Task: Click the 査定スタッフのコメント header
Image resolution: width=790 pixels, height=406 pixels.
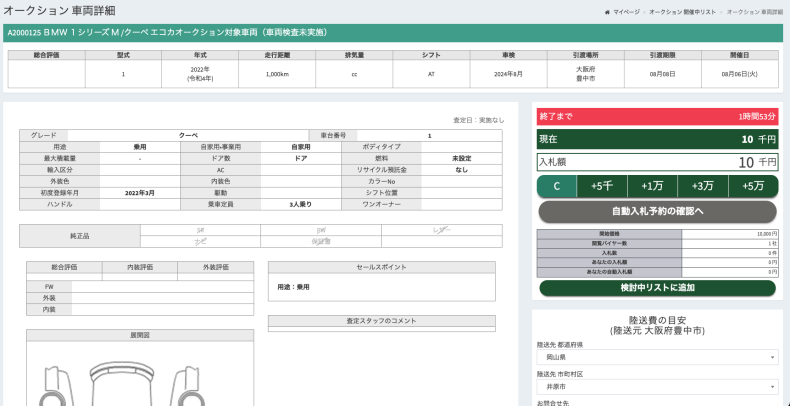Action: pyautogui.click(x=381, y=321)
